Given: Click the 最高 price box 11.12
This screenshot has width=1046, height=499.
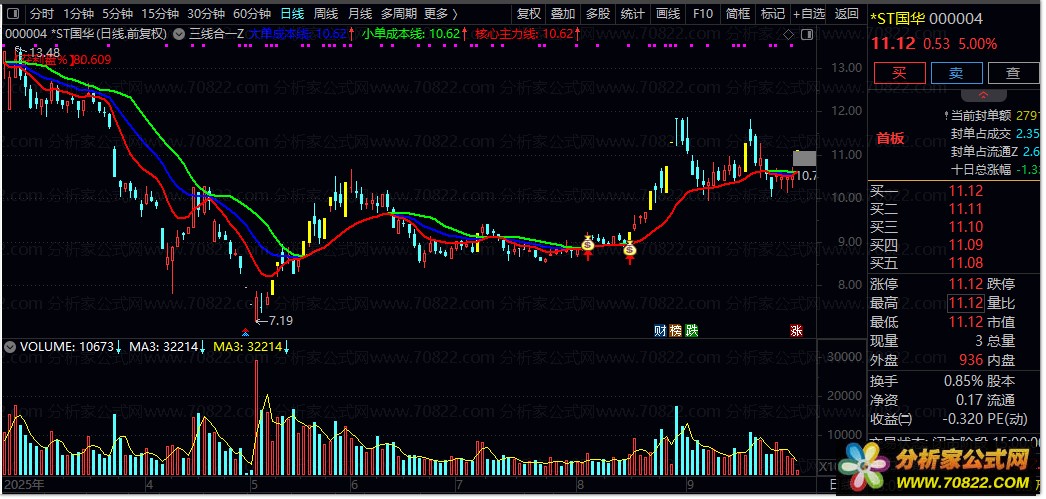Looking at the screenshot, I should pos(966,304).
